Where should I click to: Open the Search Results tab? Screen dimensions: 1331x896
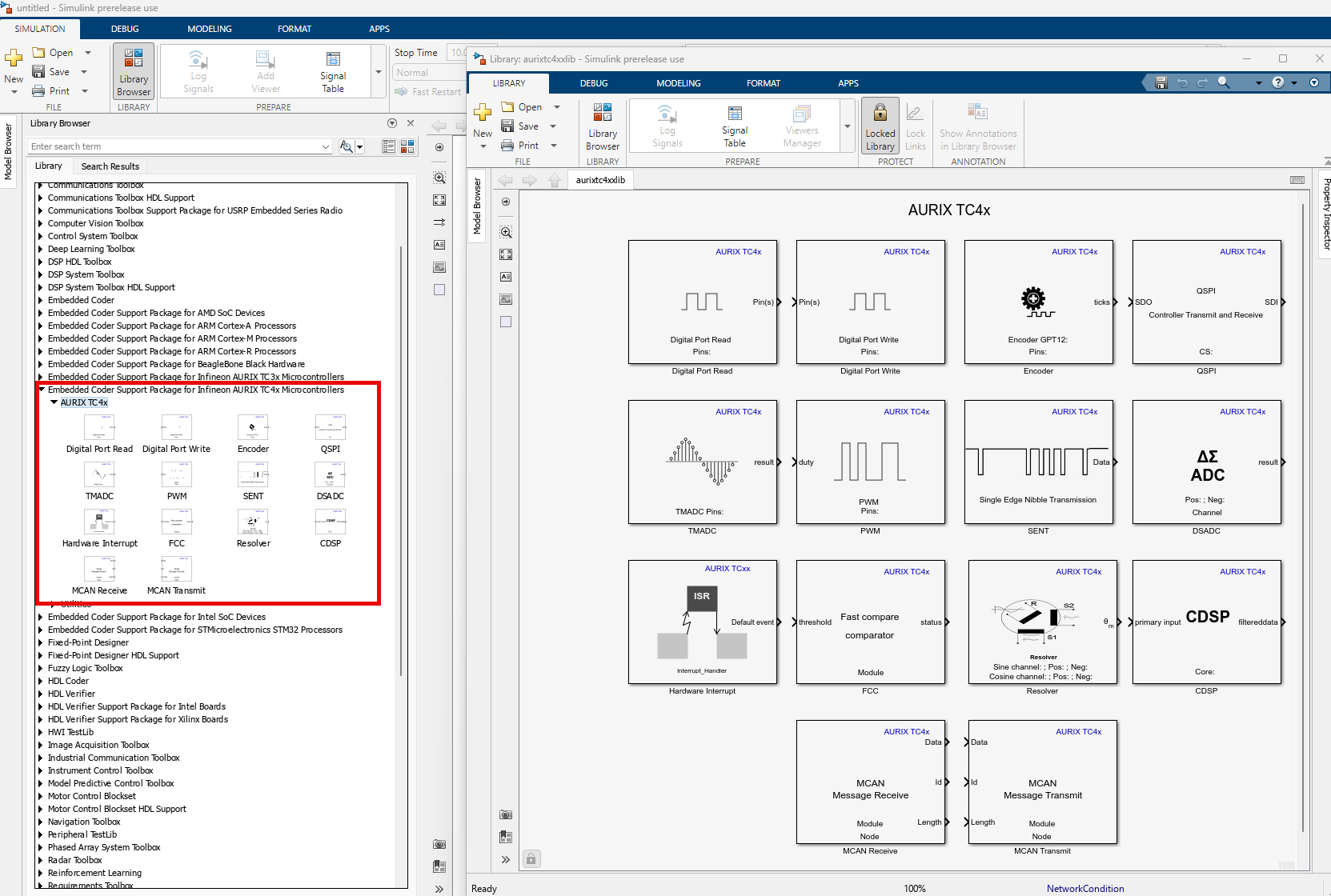110,166
